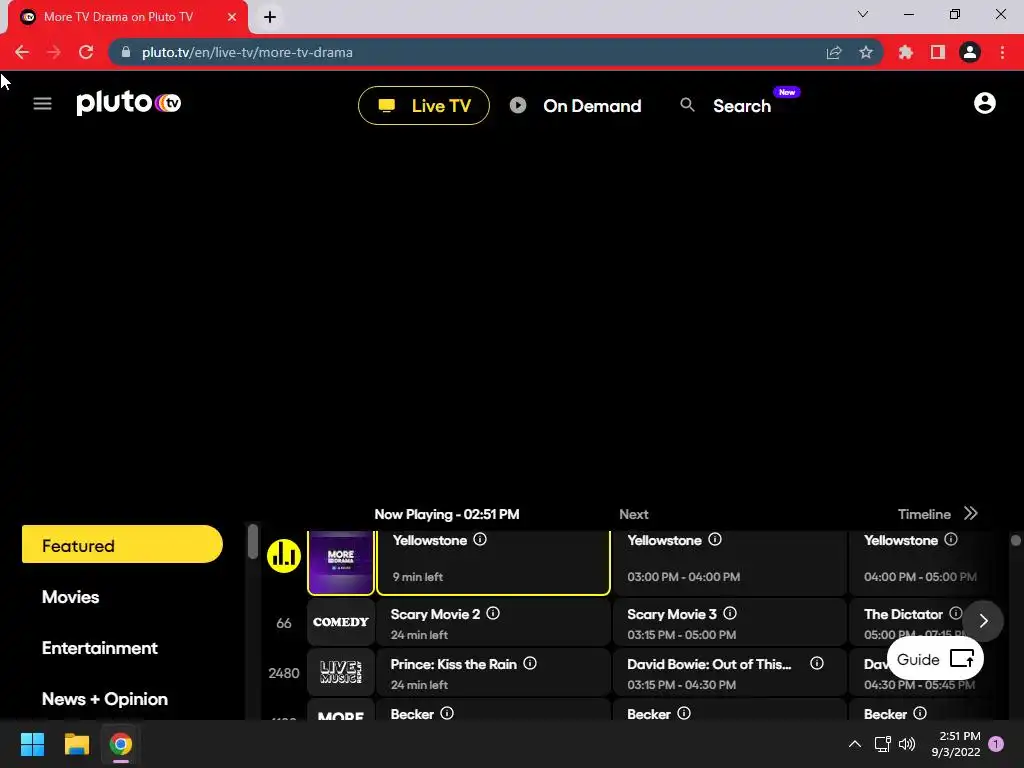Select the Comedy channel logo

point(341,622)
